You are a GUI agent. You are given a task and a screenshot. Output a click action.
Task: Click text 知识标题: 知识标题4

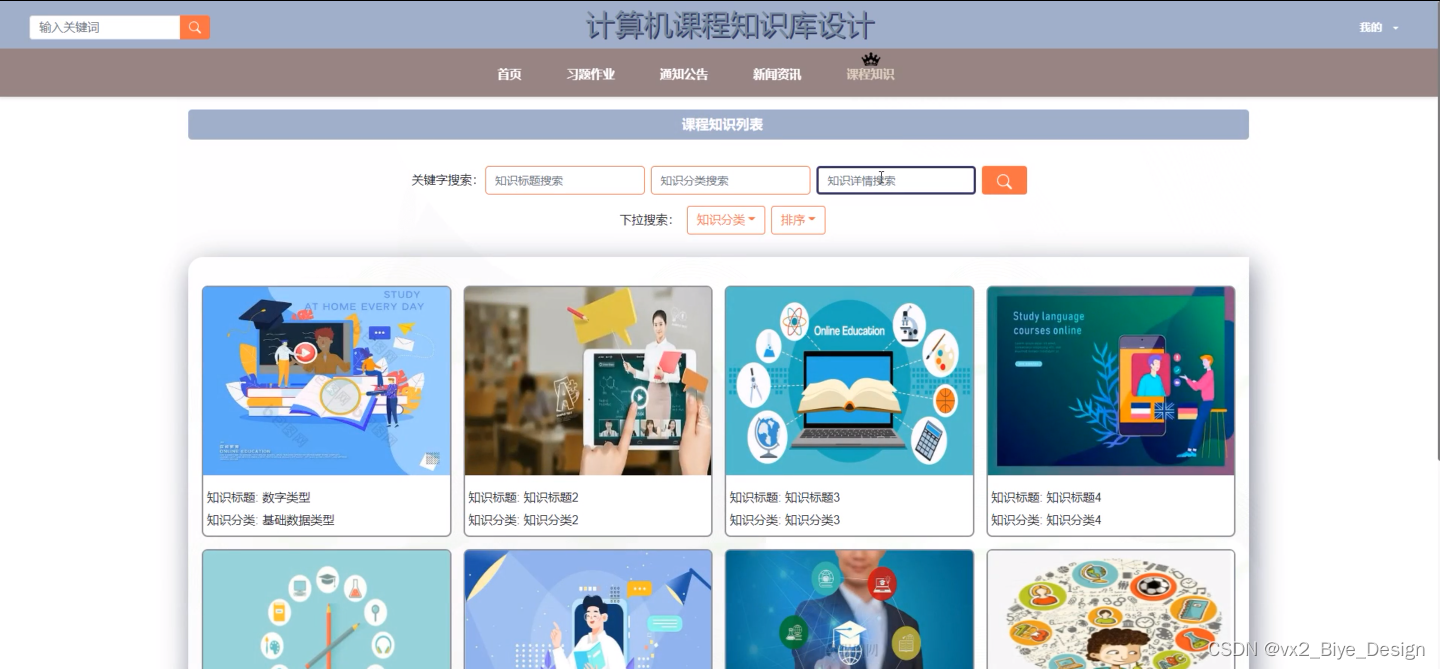click(x=1046, y=497)
